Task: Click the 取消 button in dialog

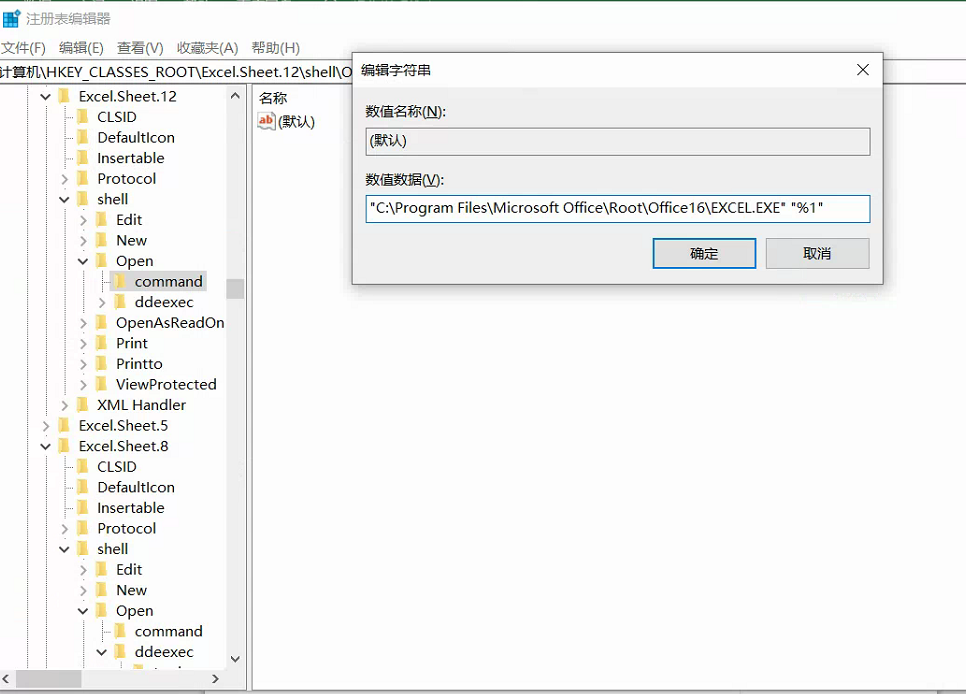Action: 817,254
